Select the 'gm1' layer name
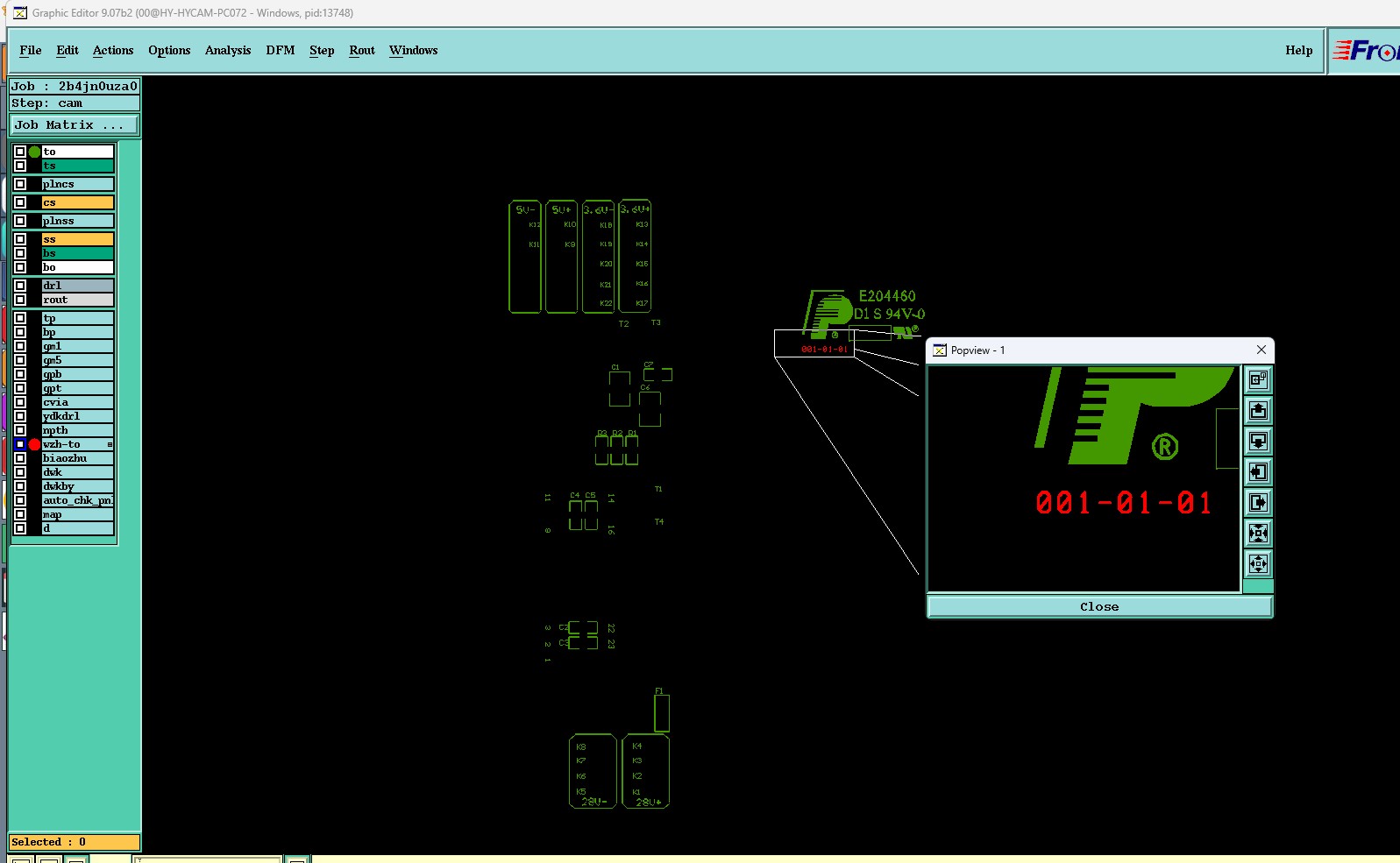Screen dimensions: 1400x863 [x=78, y=346]
